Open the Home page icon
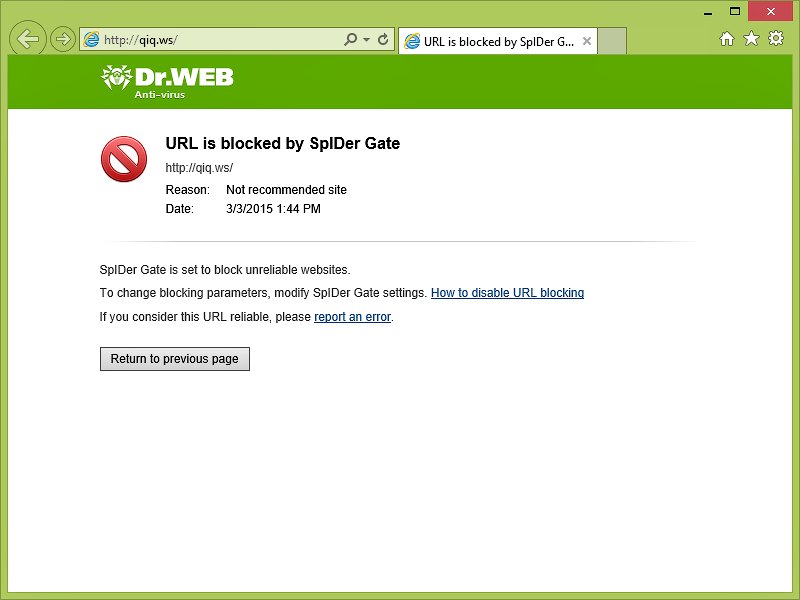The width and height of the screenshot is (800, 600). tap(727, 39)
